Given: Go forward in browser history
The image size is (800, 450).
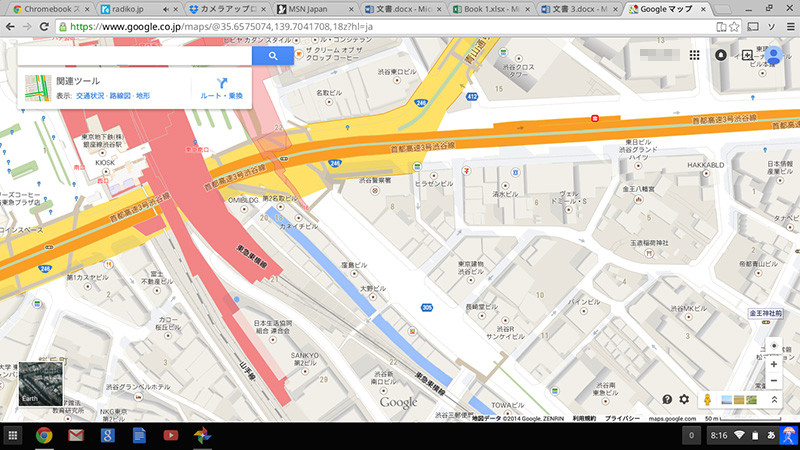Looking at the screenshot, I should pos(27,27).
